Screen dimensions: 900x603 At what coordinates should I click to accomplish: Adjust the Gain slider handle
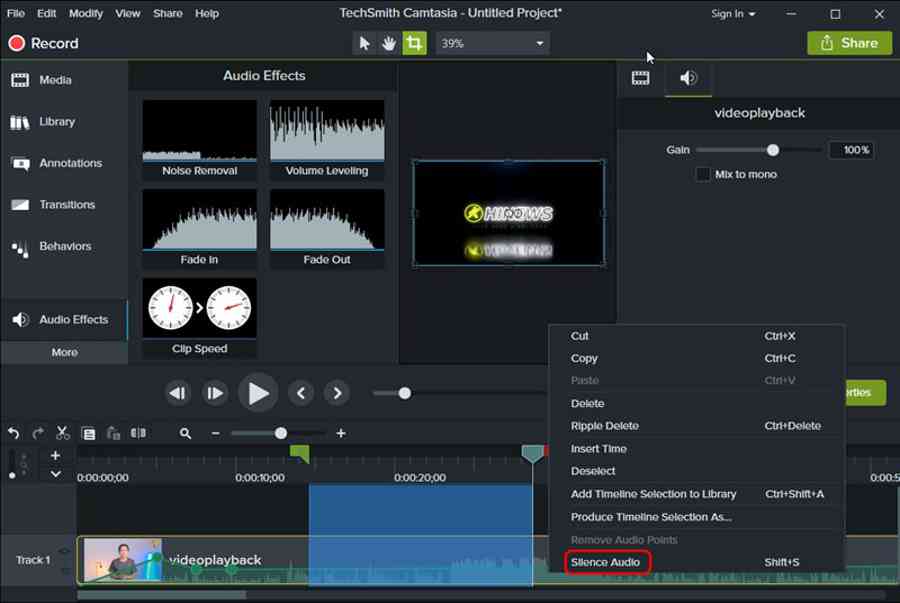point(773,150)
